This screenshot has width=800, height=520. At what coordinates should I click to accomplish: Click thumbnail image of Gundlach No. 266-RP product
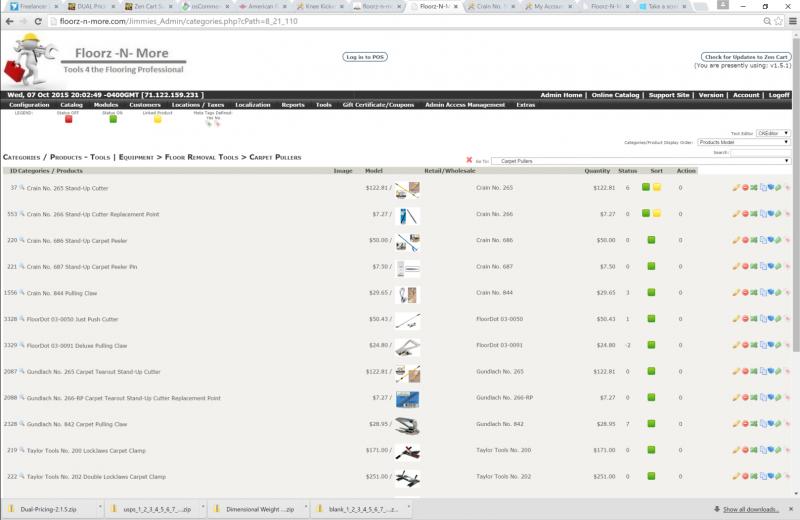point(408,399)
